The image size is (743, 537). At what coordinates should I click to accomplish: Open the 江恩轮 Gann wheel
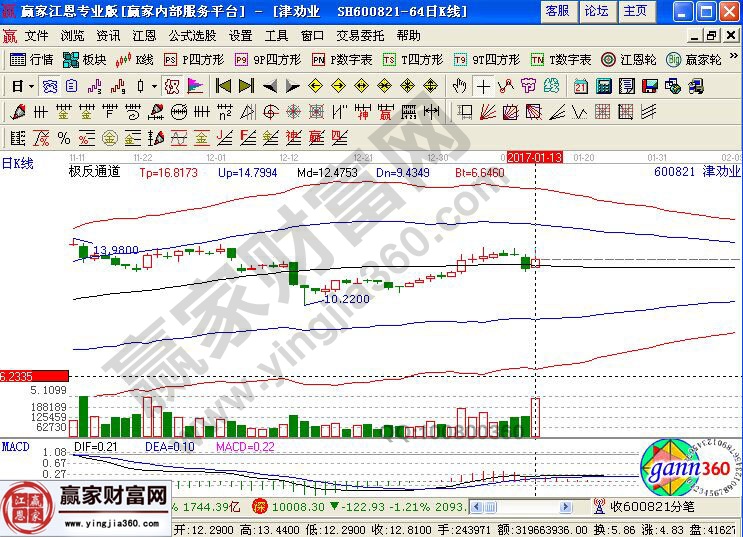coord(628,60)
